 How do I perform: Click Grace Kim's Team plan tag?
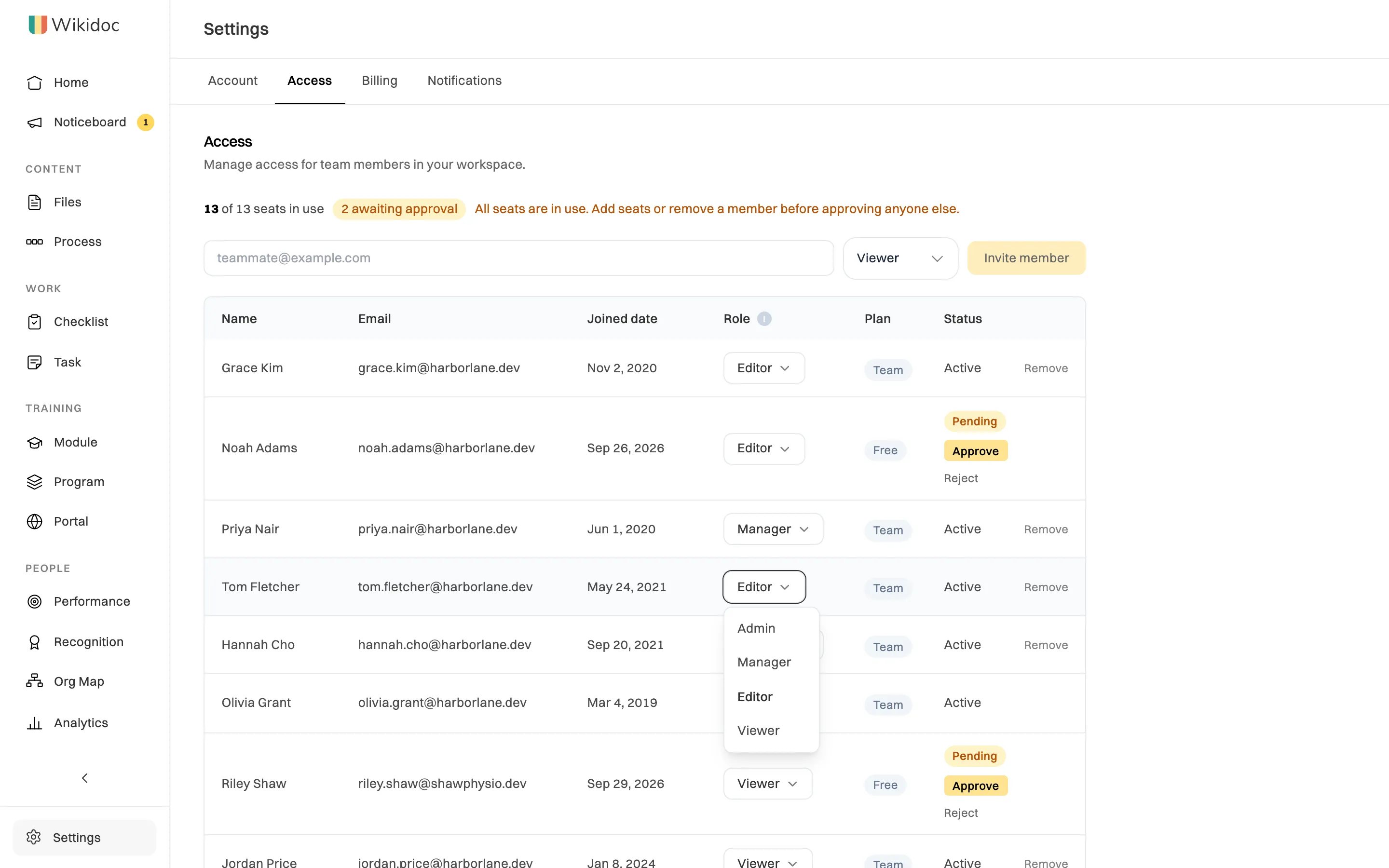[887, 370]
